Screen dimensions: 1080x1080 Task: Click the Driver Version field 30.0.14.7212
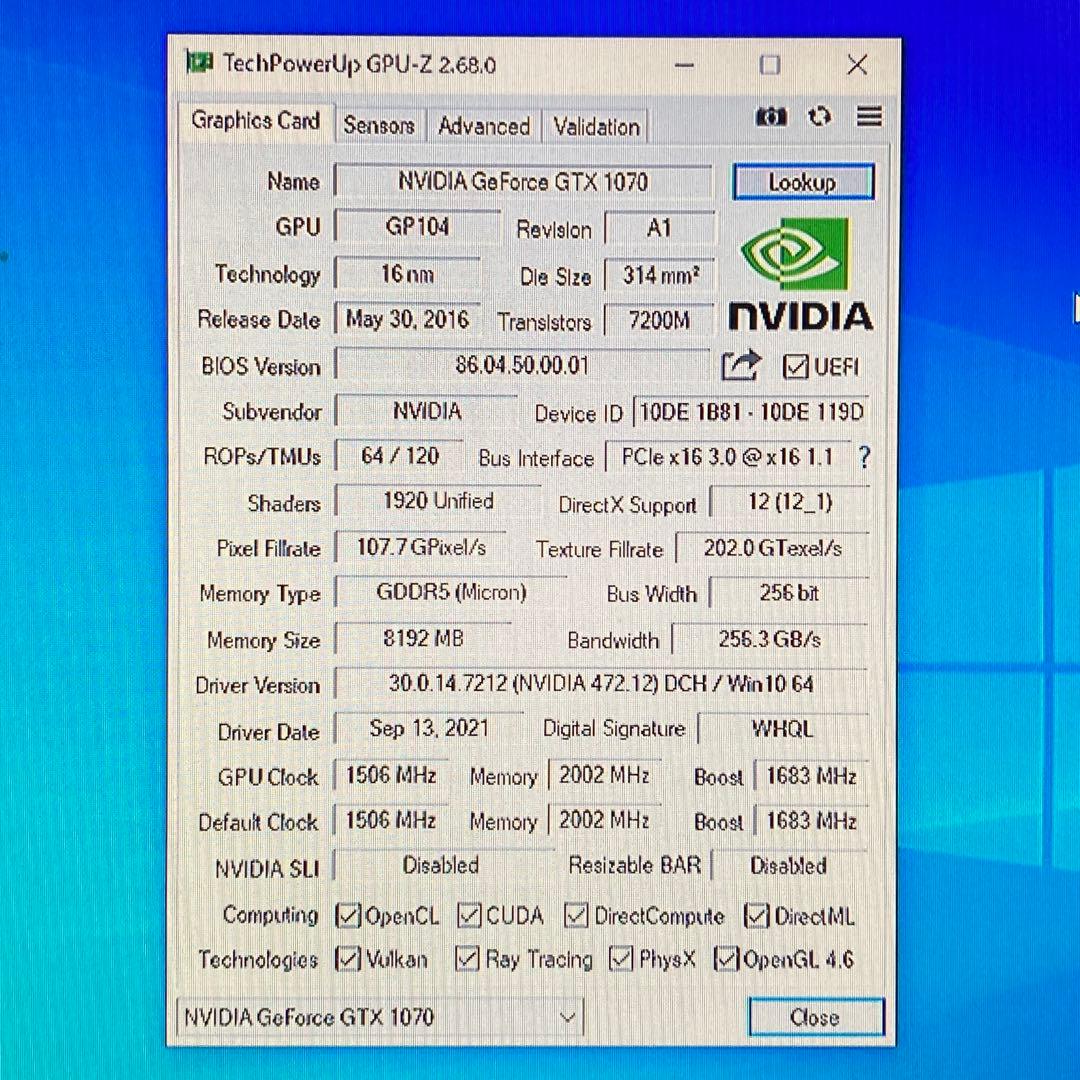tap(601, 684)
